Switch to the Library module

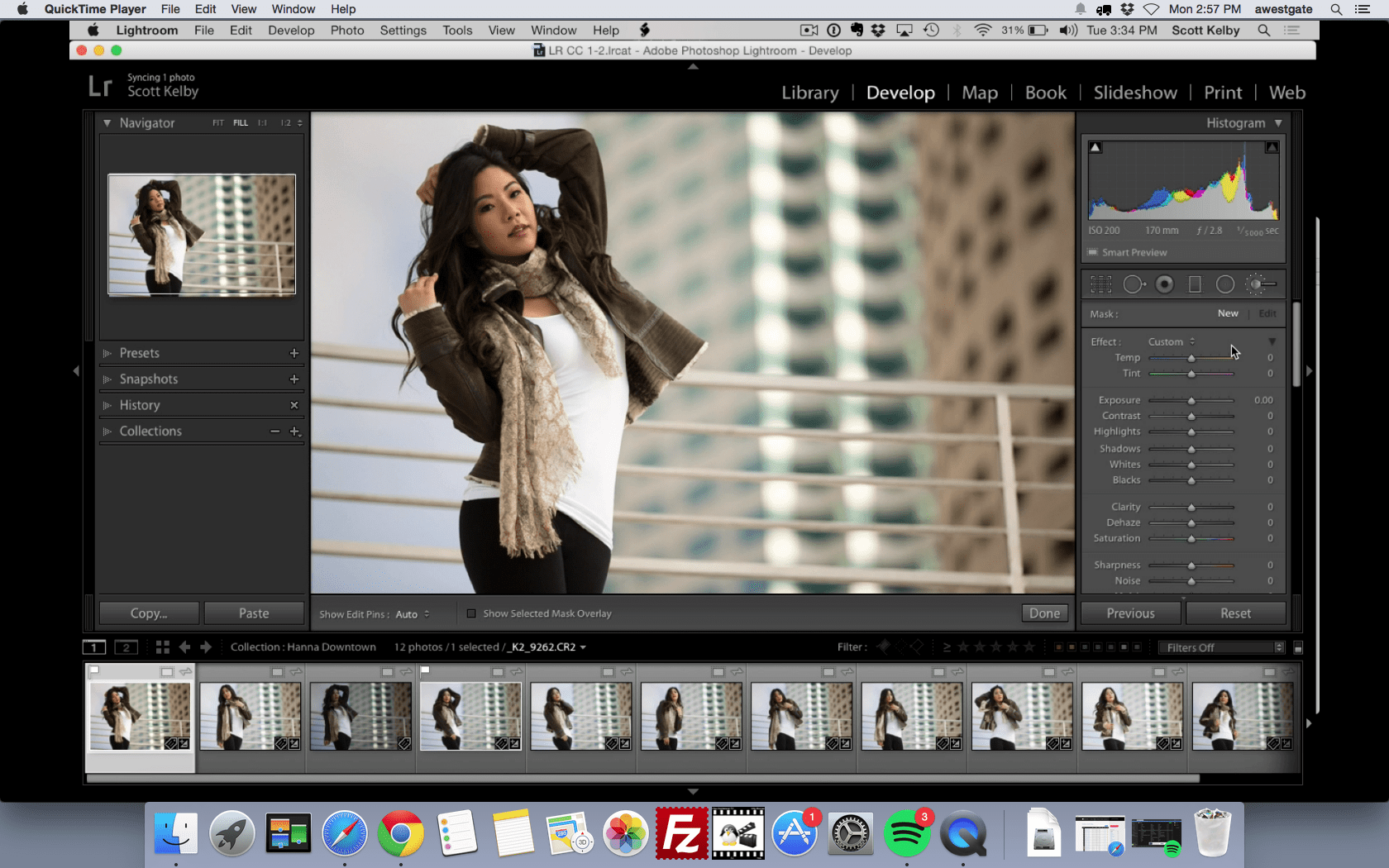809,93
